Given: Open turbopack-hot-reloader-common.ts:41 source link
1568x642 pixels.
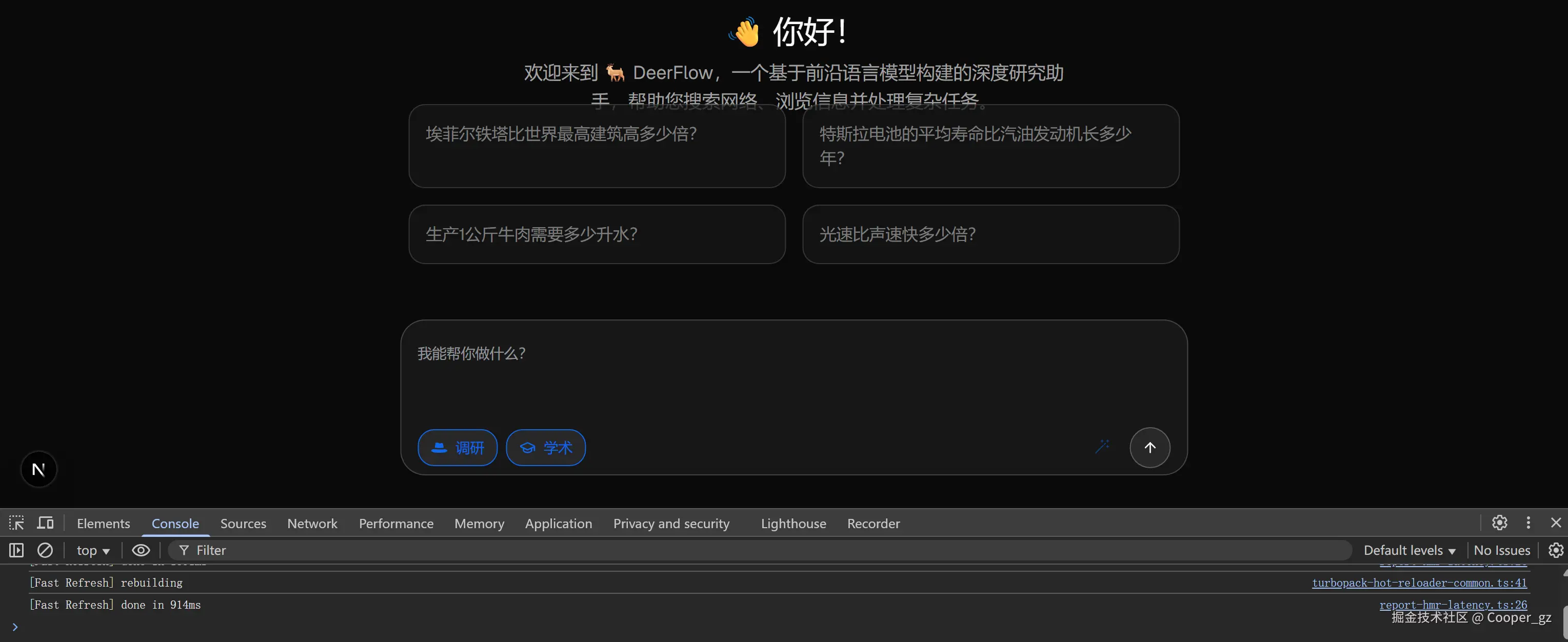Looking at the screenshot, I should point(1419,583).
